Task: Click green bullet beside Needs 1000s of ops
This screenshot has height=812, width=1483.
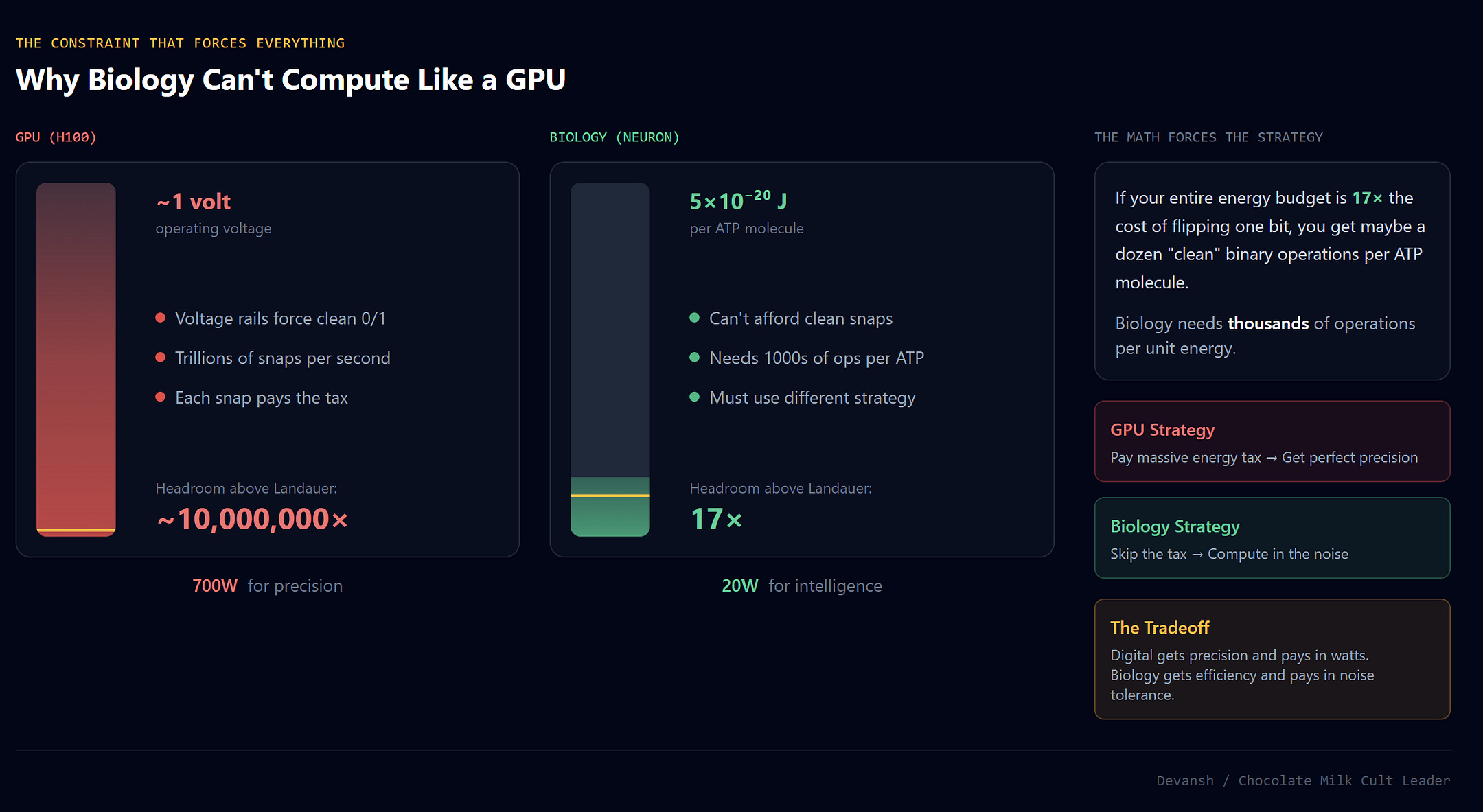Action: coord(694,358)
